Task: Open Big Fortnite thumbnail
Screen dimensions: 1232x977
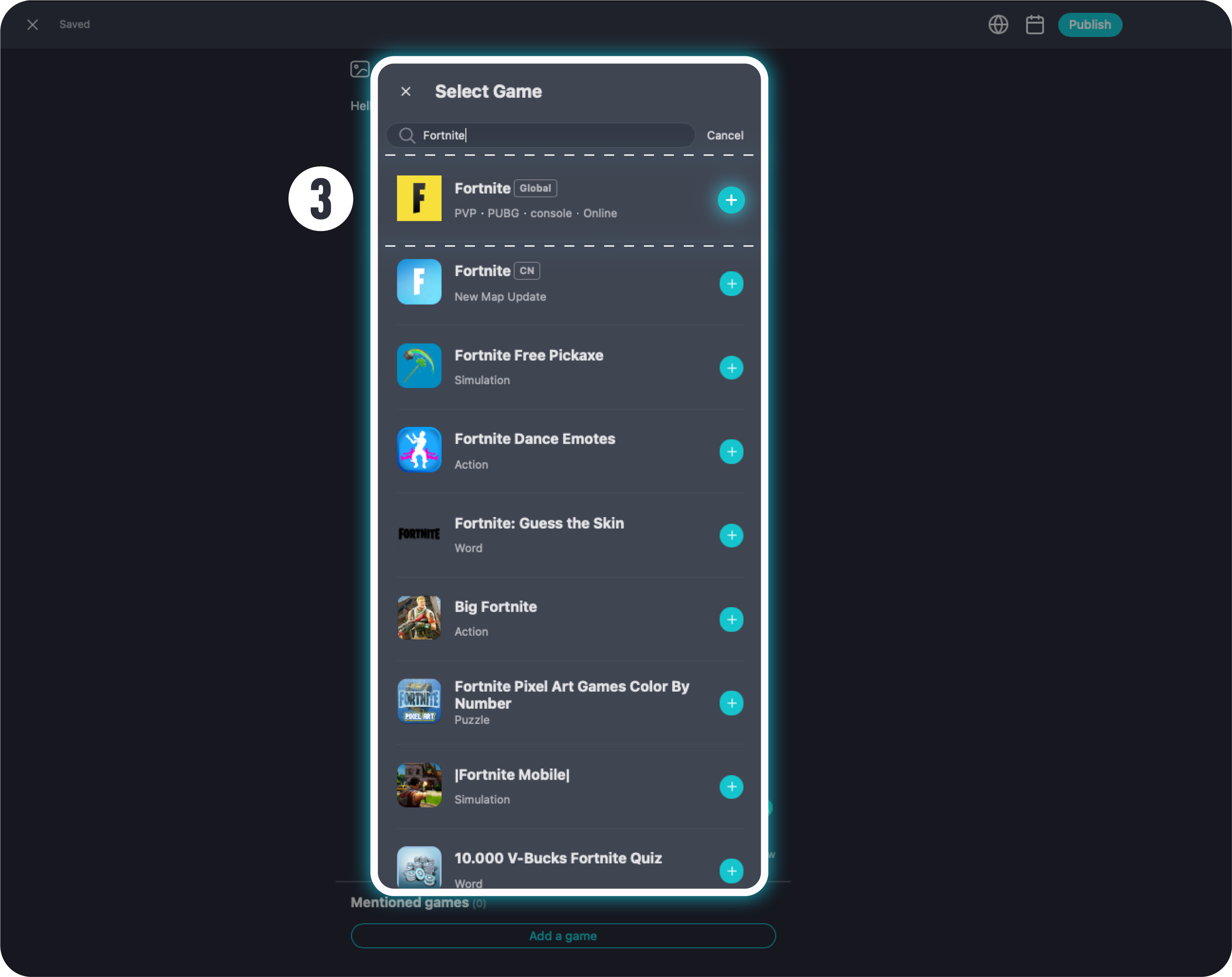Action: tap(419, 618)
